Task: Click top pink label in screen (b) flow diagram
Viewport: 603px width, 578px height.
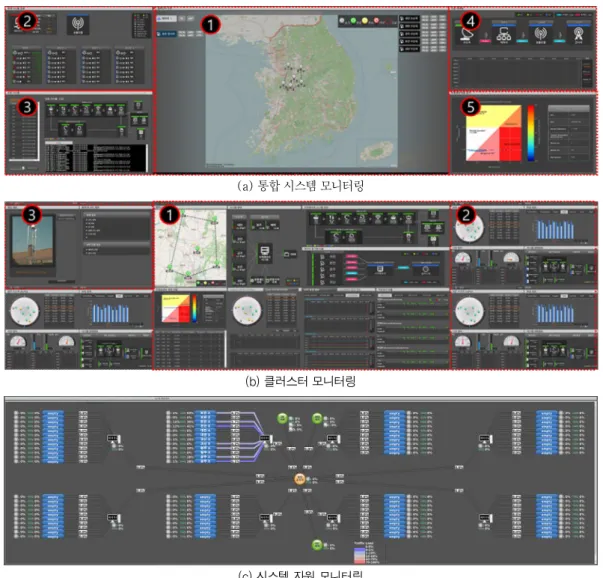Action: click(x=351, y=256)
